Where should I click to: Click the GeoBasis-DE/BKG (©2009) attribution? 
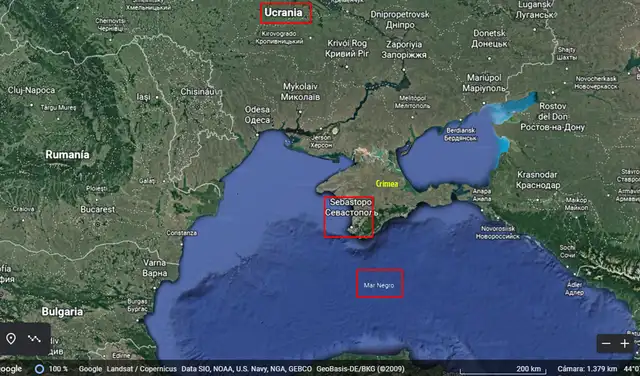click(x=360, y=369)
